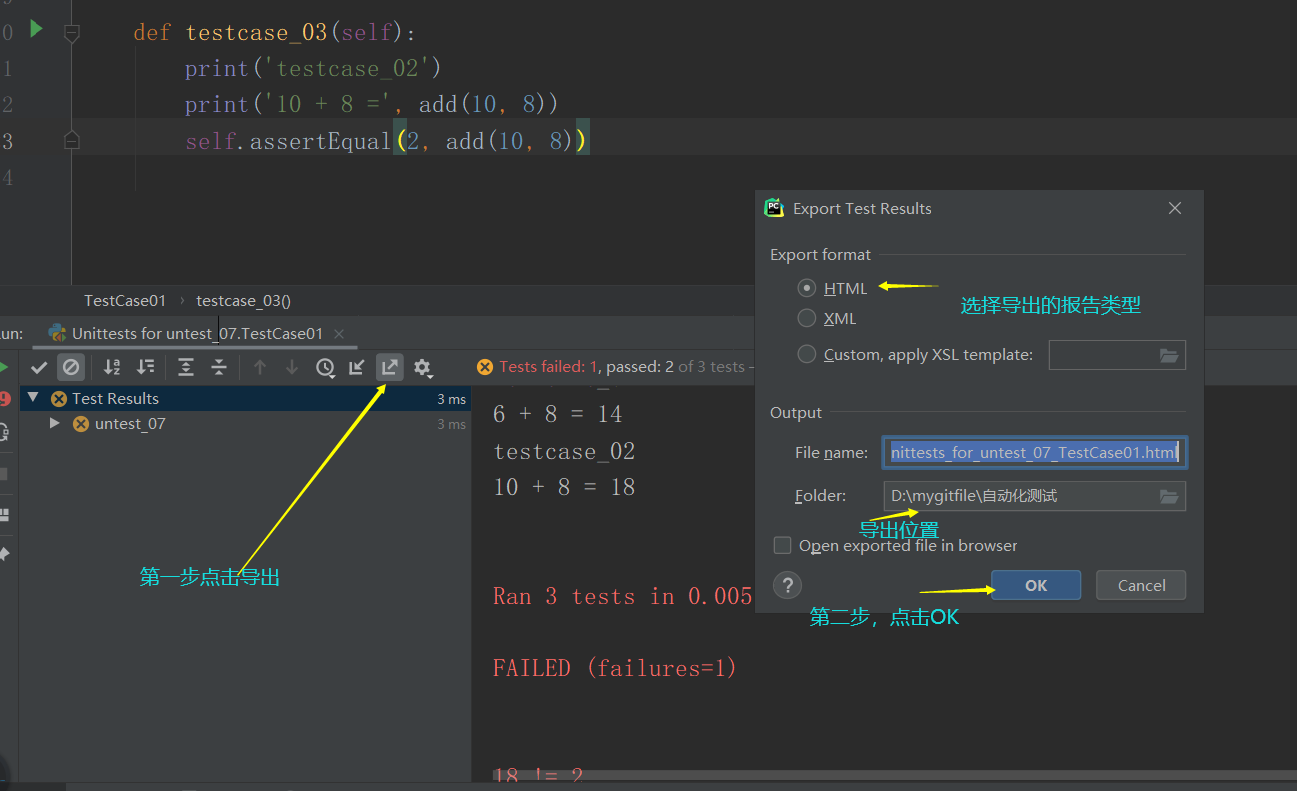Go to previous failed test arrow
Viewport: 1297px width, 791px height.
(x=260, y=368)
